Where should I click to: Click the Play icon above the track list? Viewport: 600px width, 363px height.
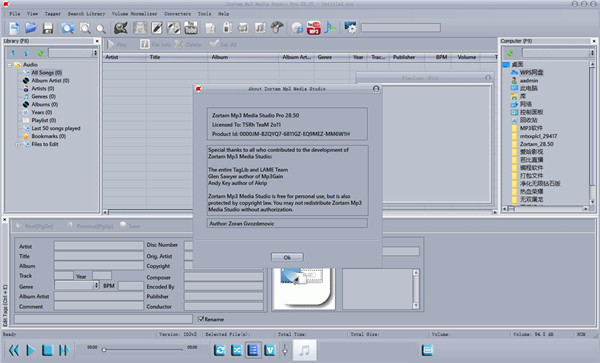(111, 44)
